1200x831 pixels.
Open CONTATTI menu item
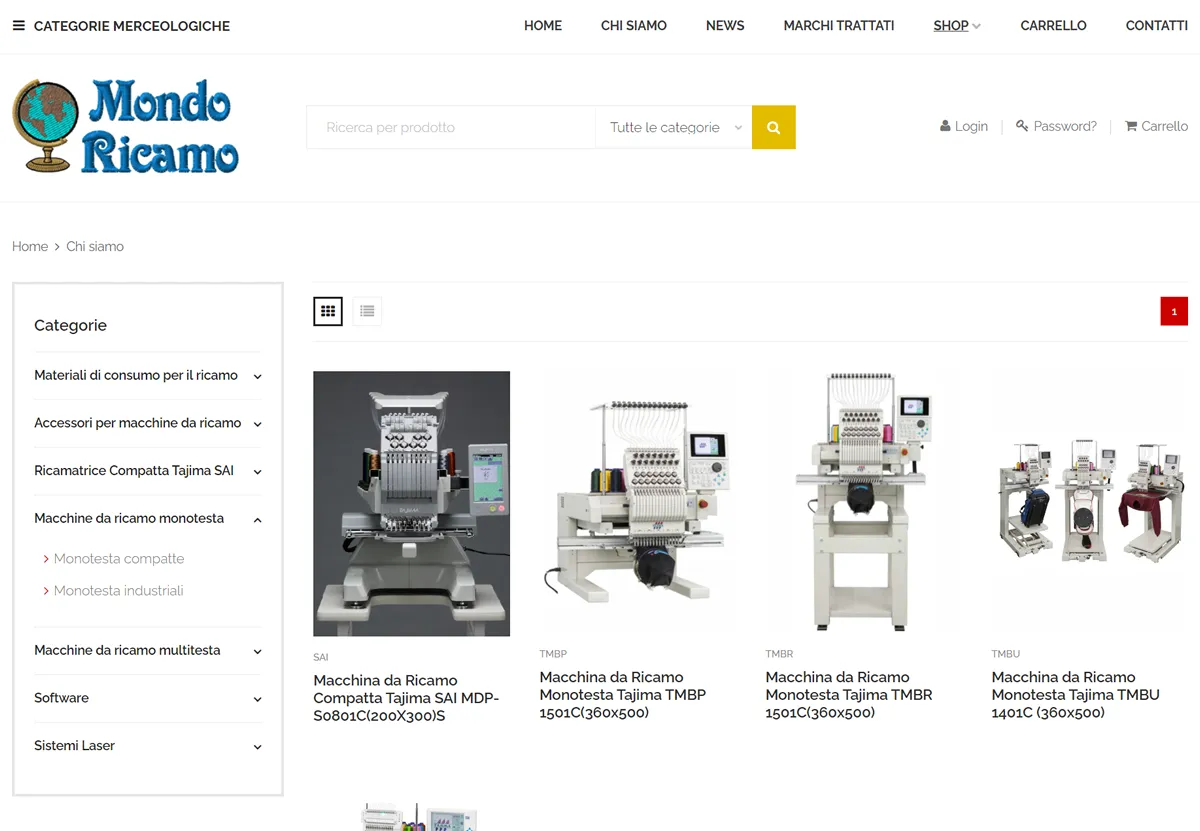tap(1156, 26)
